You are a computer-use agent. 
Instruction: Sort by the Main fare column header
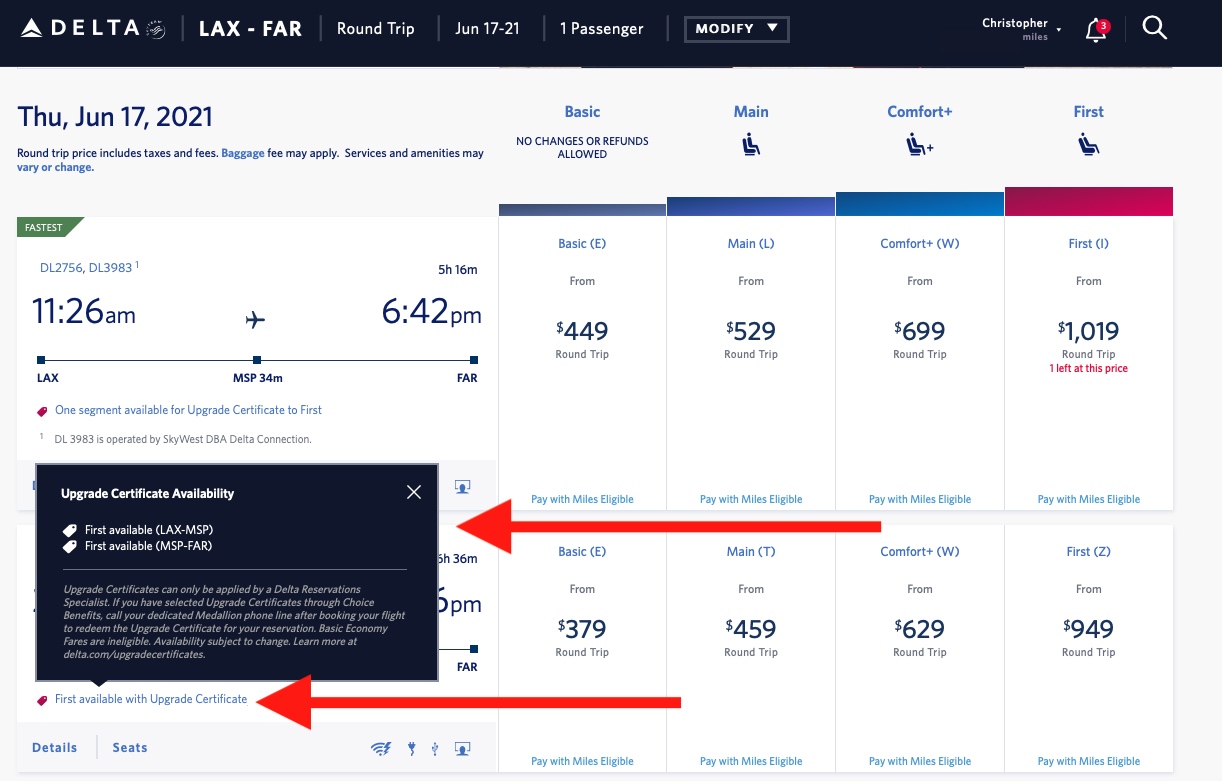pyautogui.click(x=751, y=112)
